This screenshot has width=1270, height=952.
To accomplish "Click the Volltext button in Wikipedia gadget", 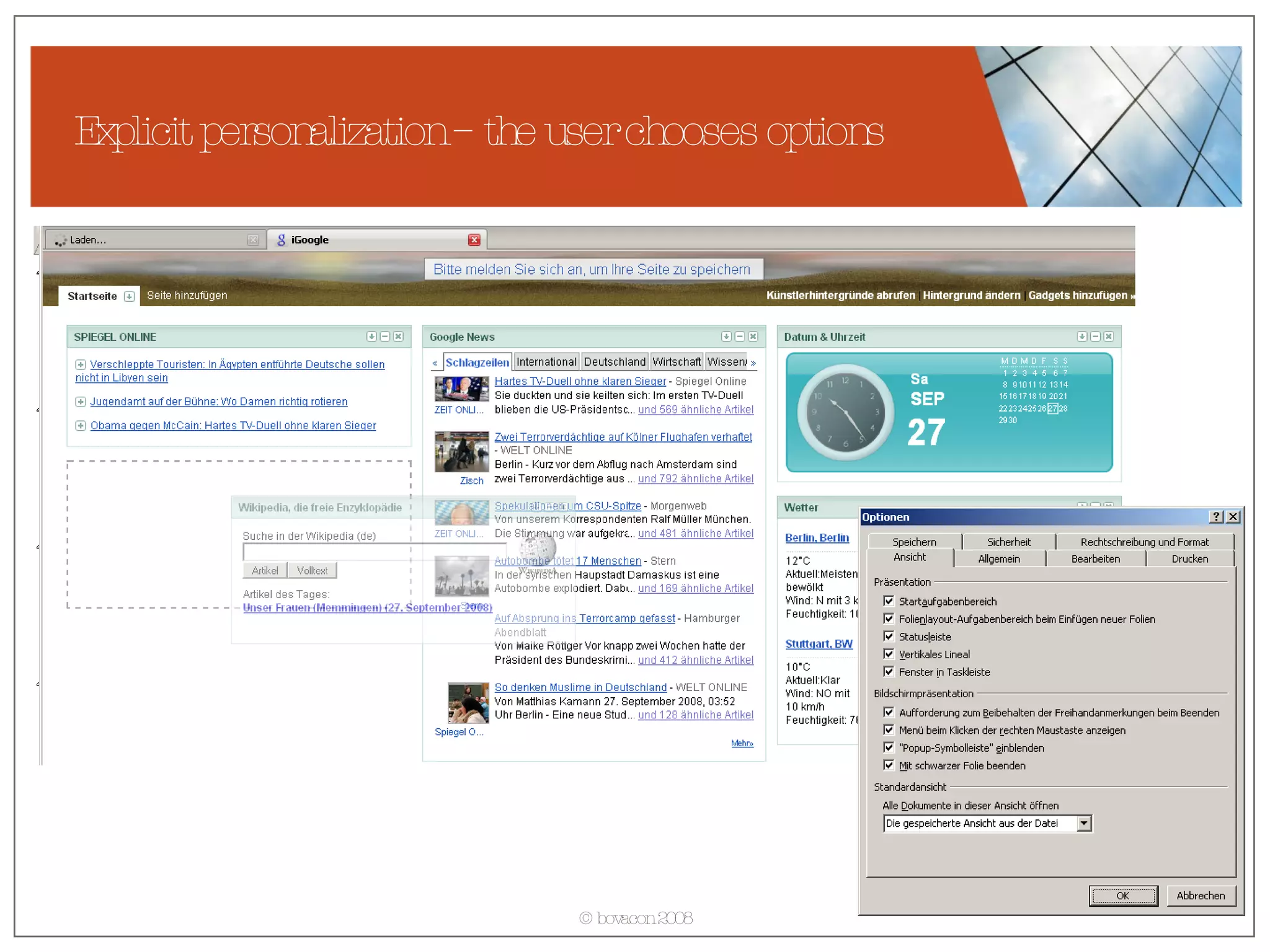I will [x=312, y=570].
